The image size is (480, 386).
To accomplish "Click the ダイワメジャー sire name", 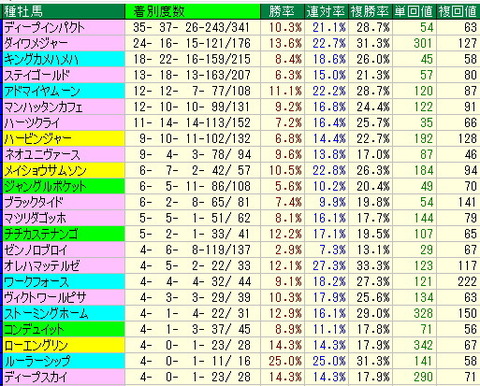I will [64, 43].
